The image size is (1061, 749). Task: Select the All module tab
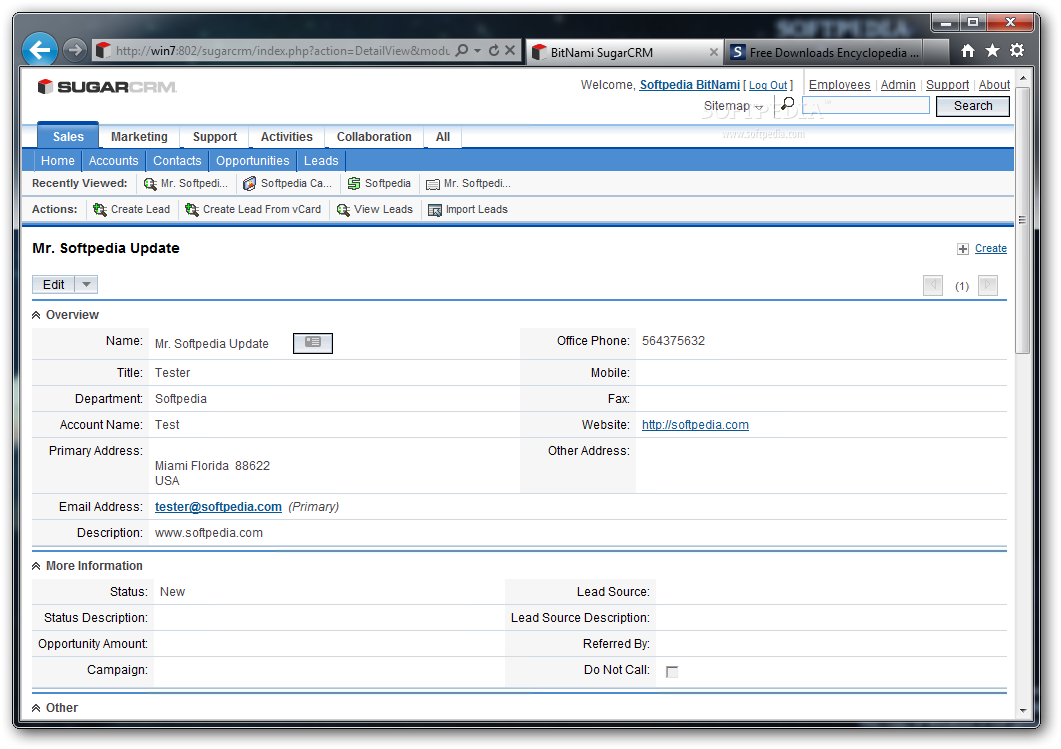point(443,137)
